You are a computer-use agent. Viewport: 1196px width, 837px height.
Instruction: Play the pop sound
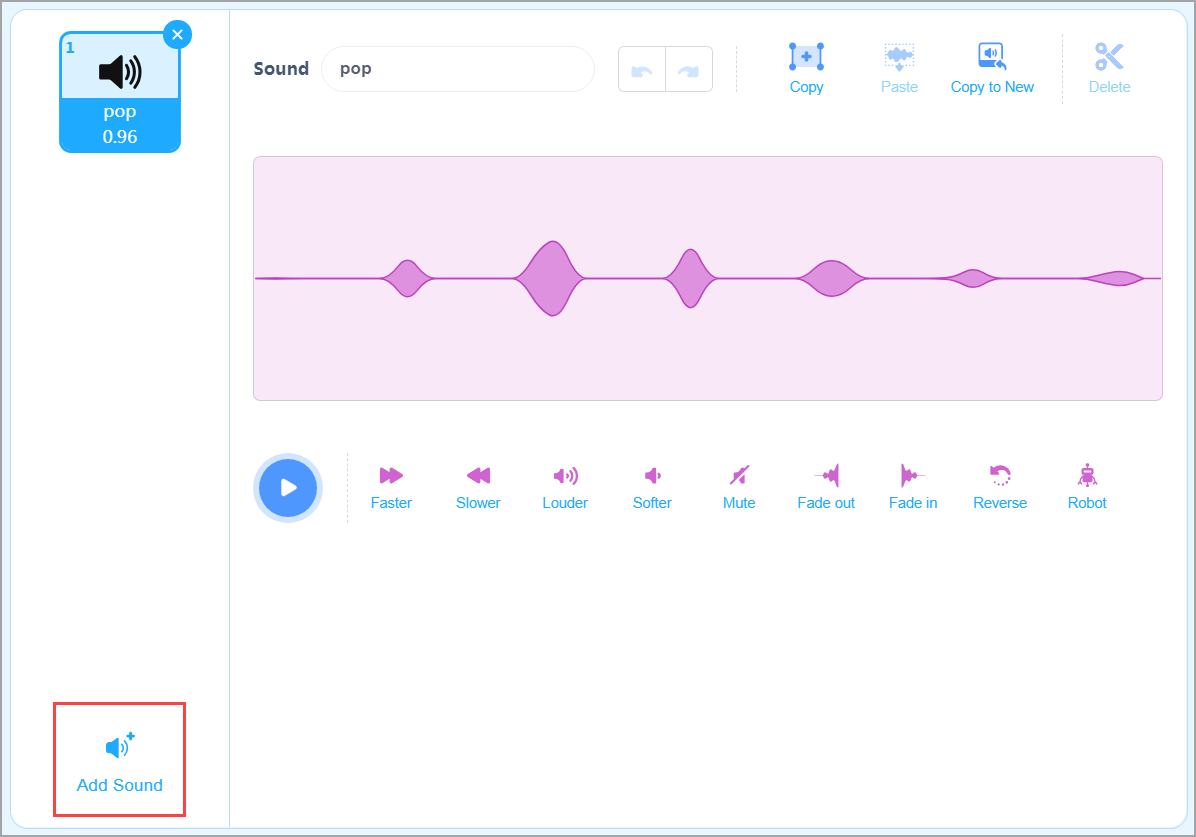click(287, 487)
